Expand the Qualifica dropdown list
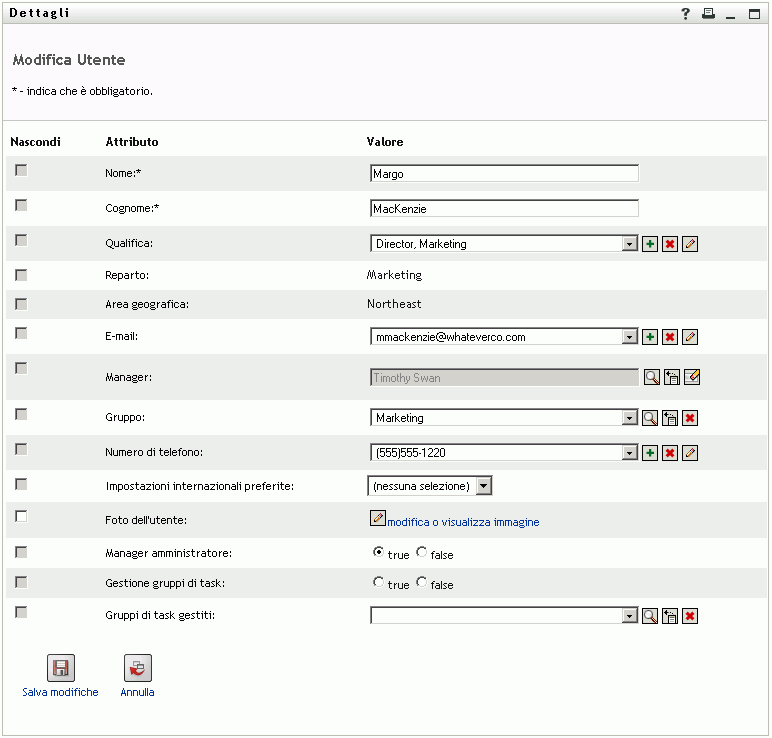The width and height of the screenshot is (772, 738). 629,244
